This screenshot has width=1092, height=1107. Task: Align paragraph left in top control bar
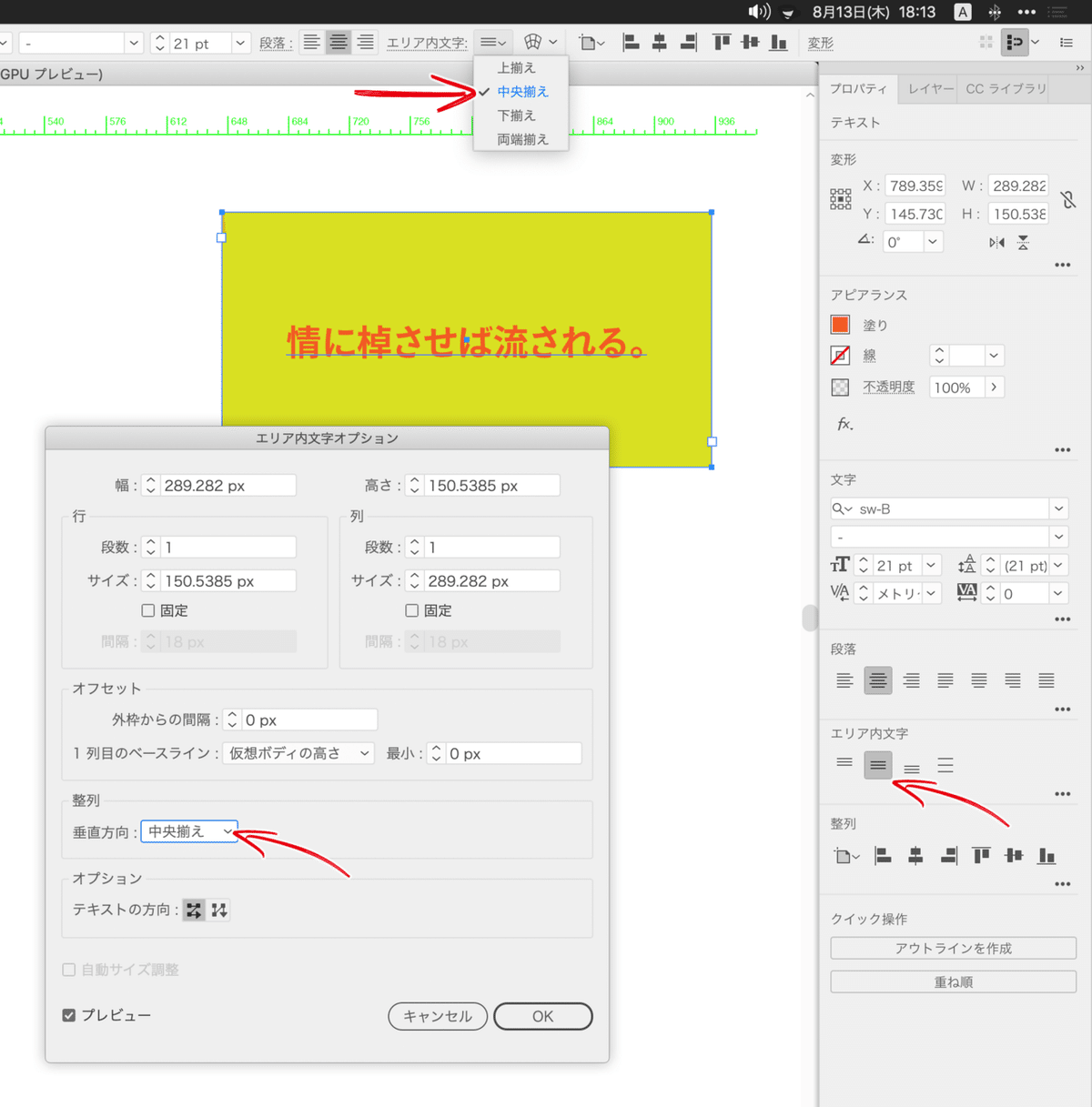(x=311, y=43)
